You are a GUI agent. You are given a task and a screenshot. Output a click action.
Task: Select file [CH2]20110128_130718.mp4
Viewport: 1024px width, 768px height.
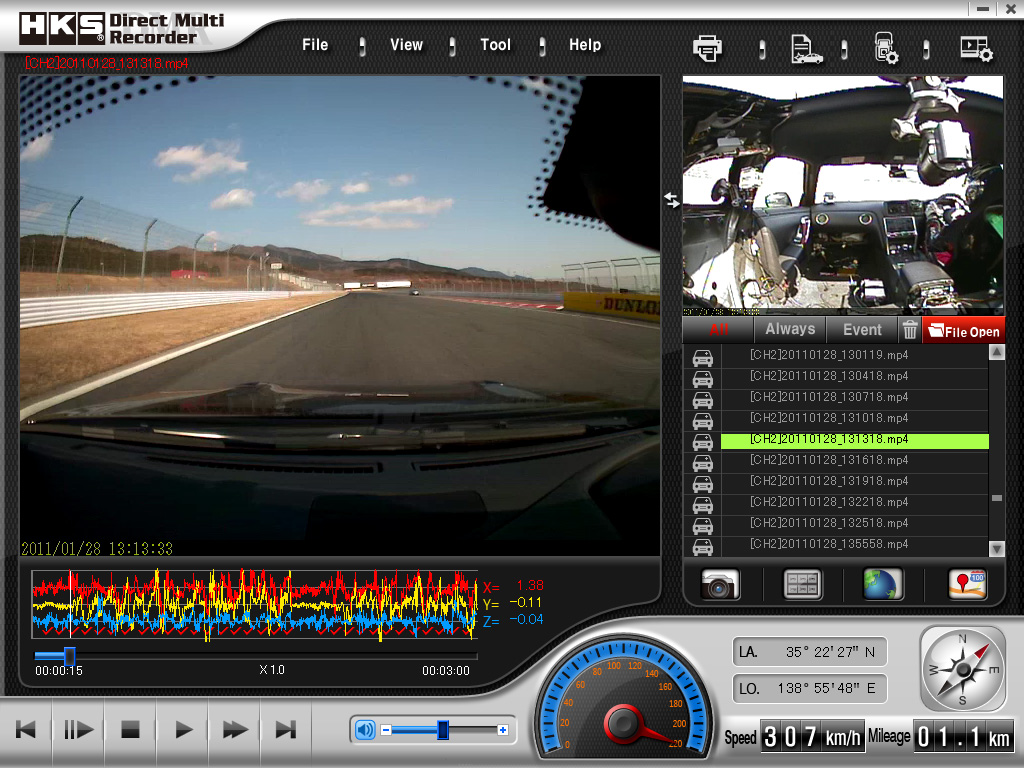pyautogui.click(x=854, y=397)
